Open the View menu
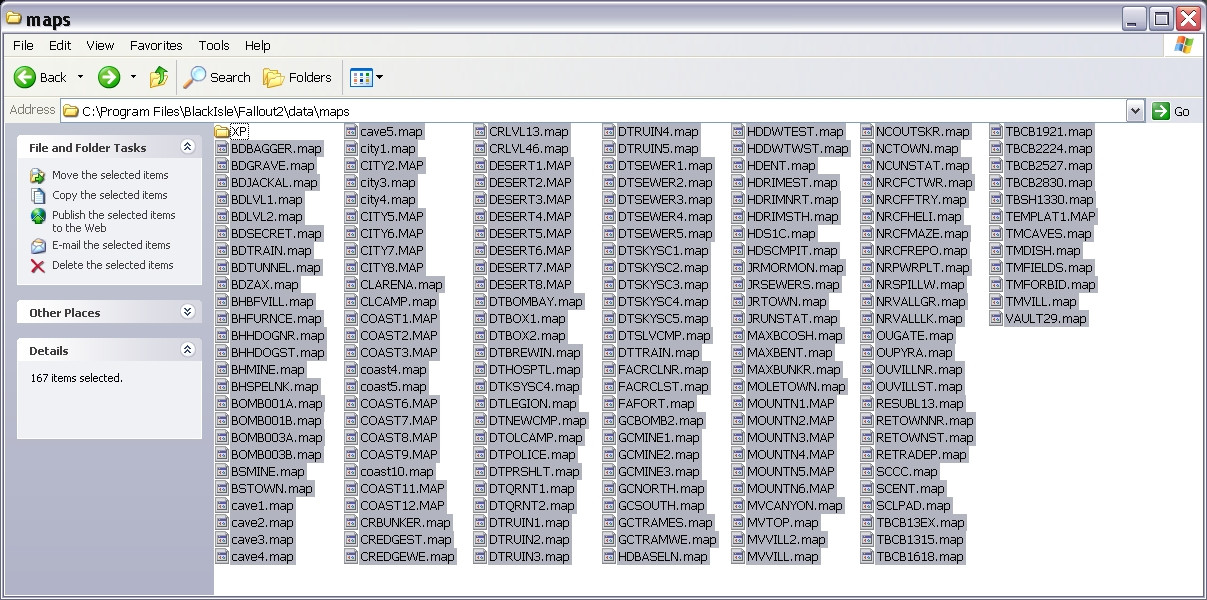This screenshot has height=600, width=1207. [100, 45]
